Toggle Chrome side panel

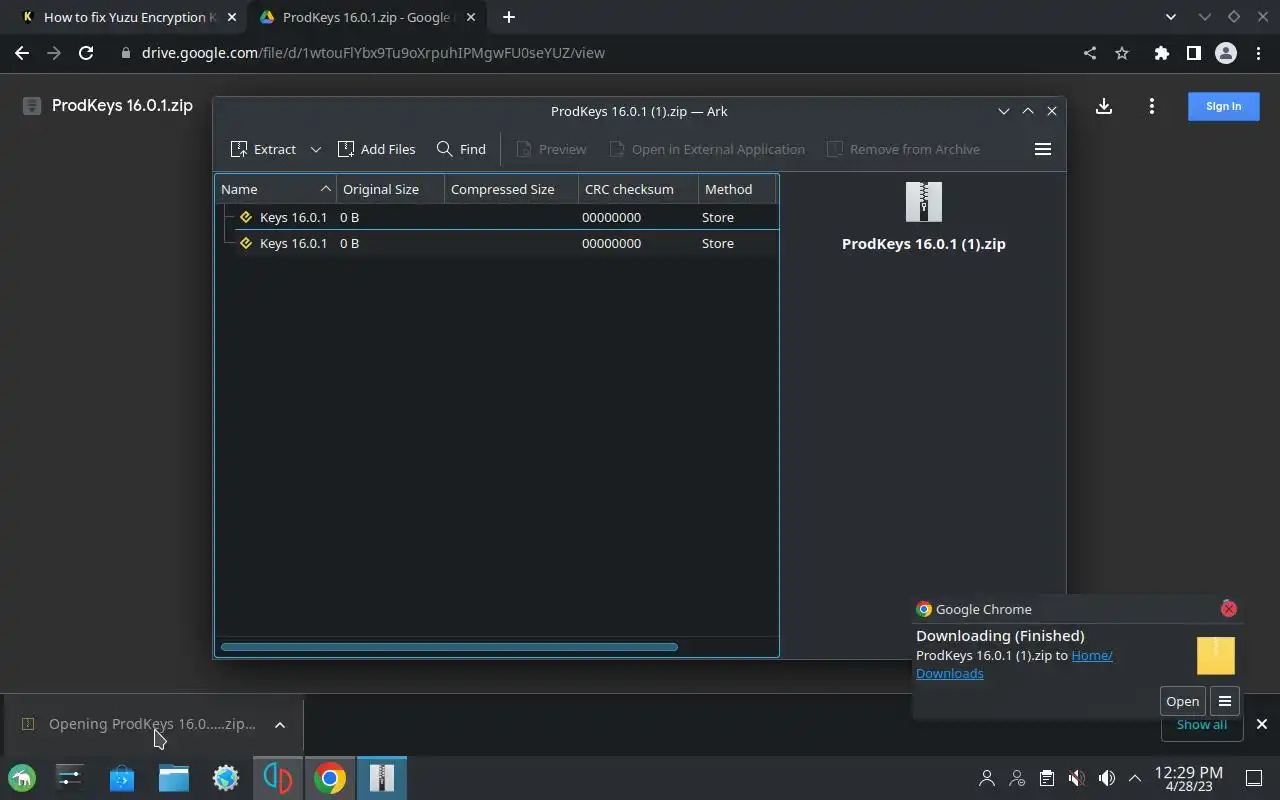1193,53
